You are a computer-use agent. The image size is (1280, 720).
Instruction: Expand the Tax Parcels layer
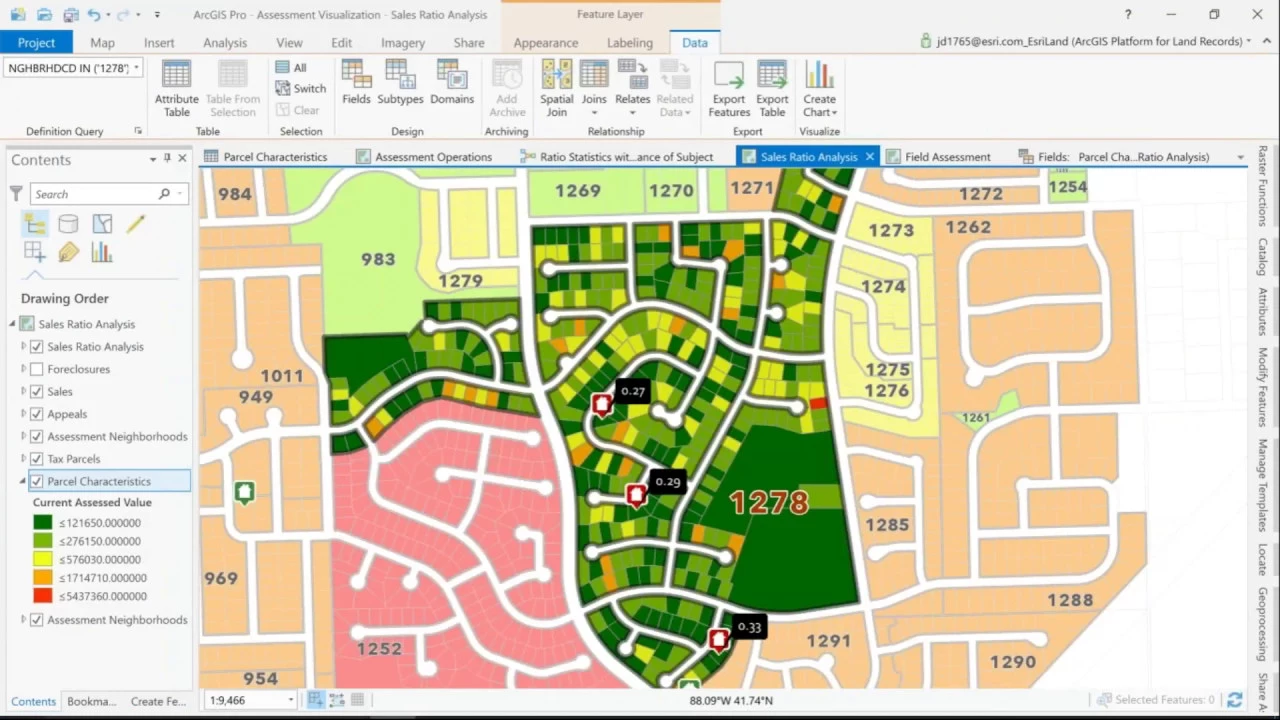point(24,459)
